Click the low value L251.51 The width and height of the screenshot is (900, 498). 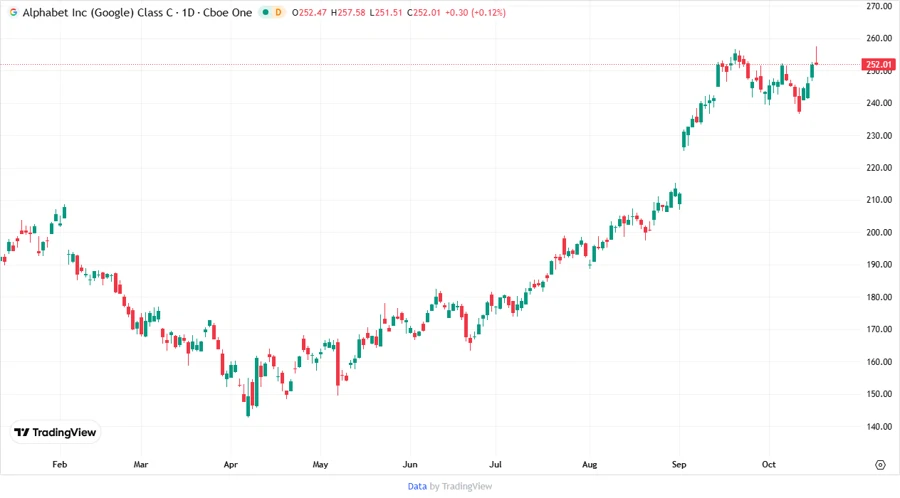[386, 12]
